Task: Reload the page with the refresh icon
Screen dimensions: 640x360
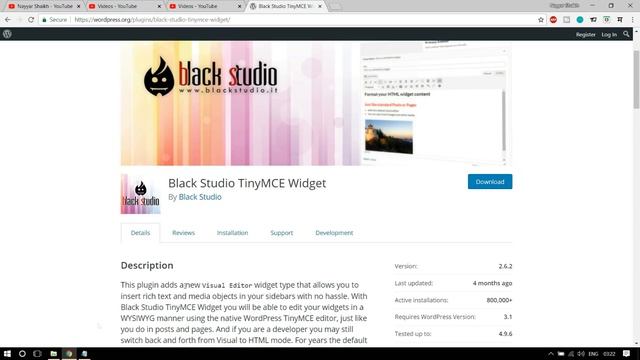Action: [31, 20]
